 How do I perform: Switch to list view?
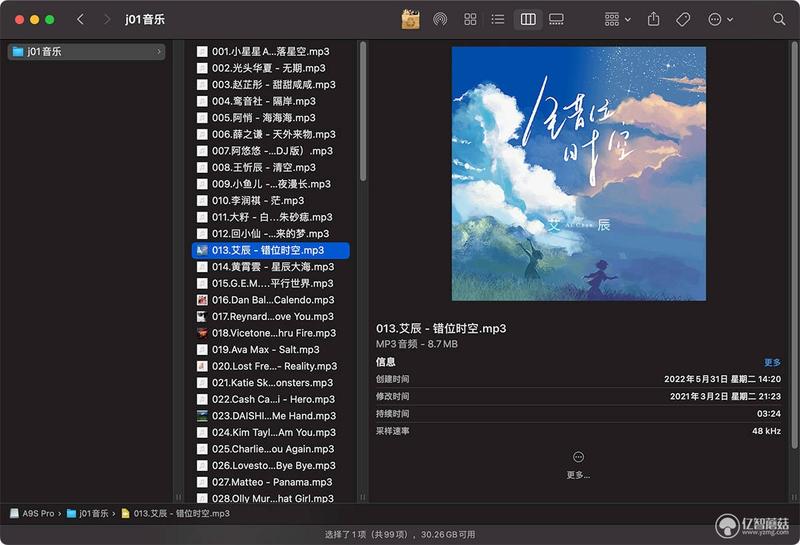[x=498, y=19]
